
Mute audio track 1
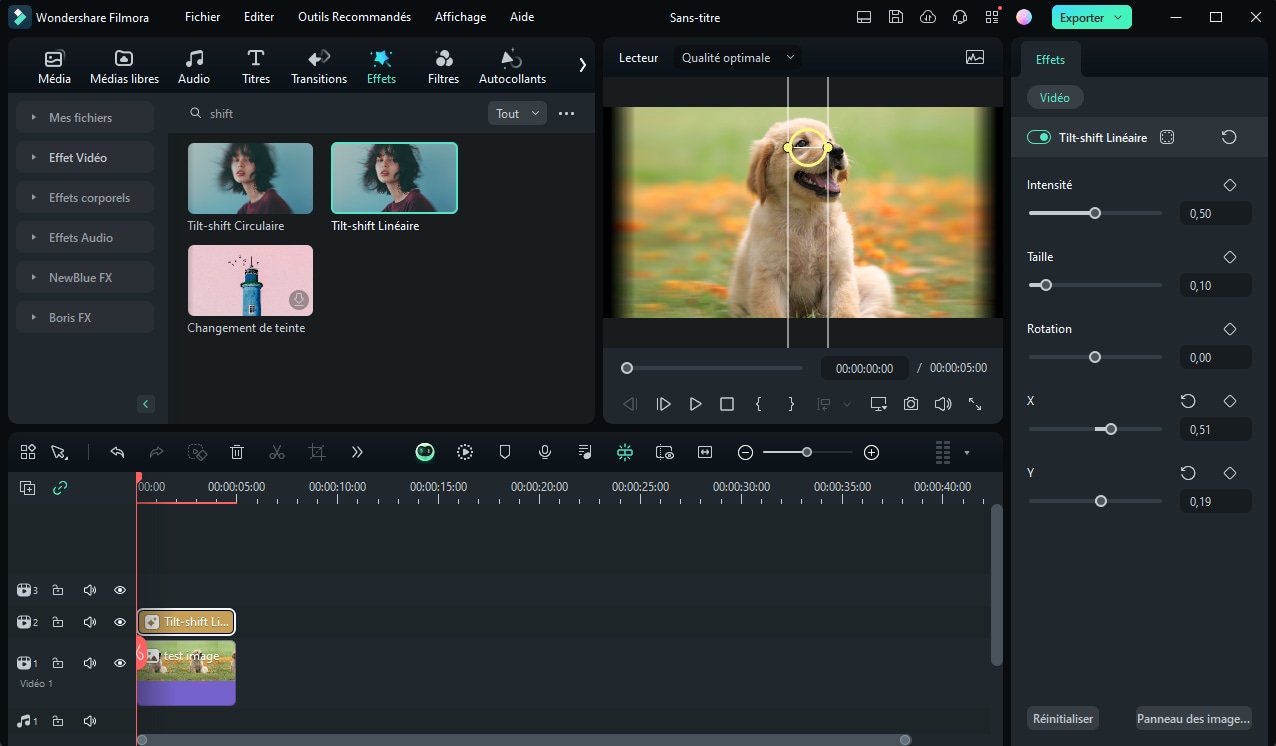click(90, 721)
